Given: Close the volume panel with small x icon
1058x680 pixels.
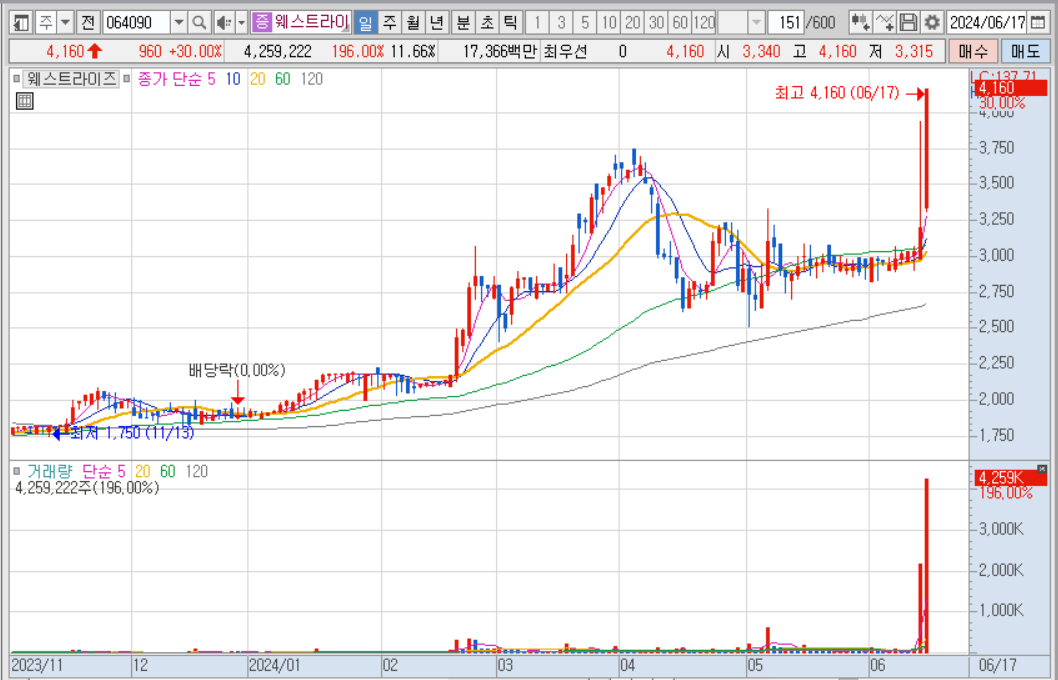Looking at the screenshot, I should pyautogui.click(x=1042, y=468).
